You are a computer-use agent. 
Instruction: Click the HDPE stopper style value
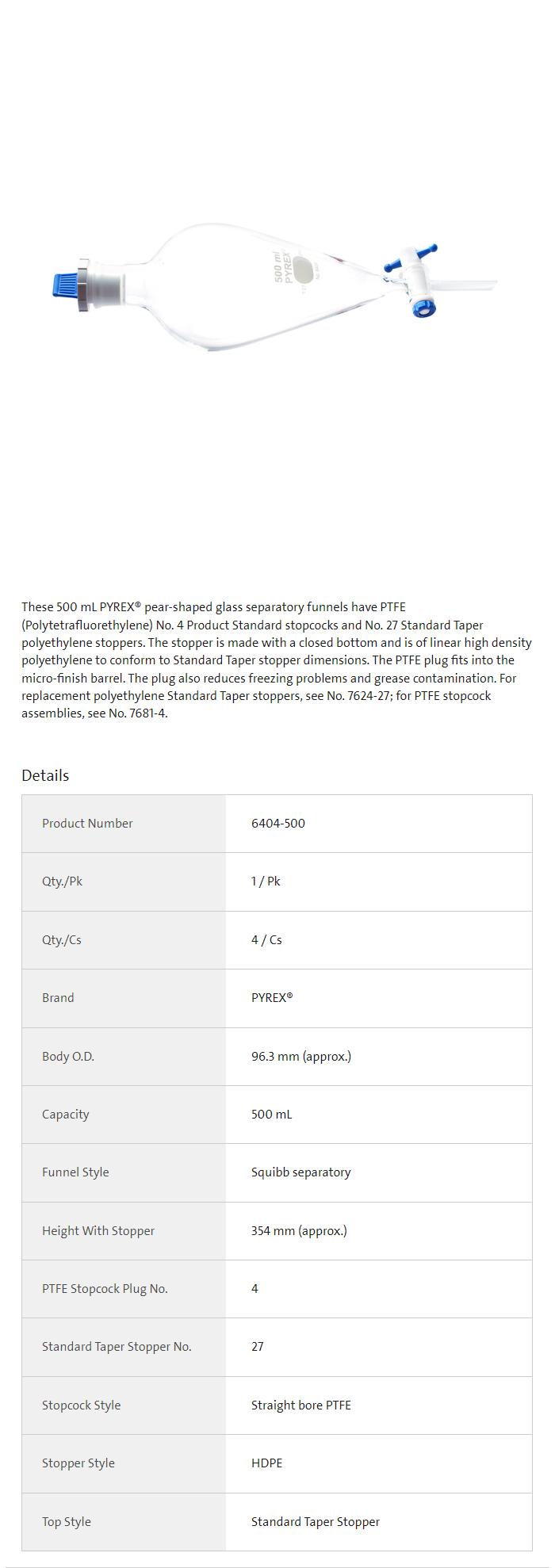(x=266, y=1463)
